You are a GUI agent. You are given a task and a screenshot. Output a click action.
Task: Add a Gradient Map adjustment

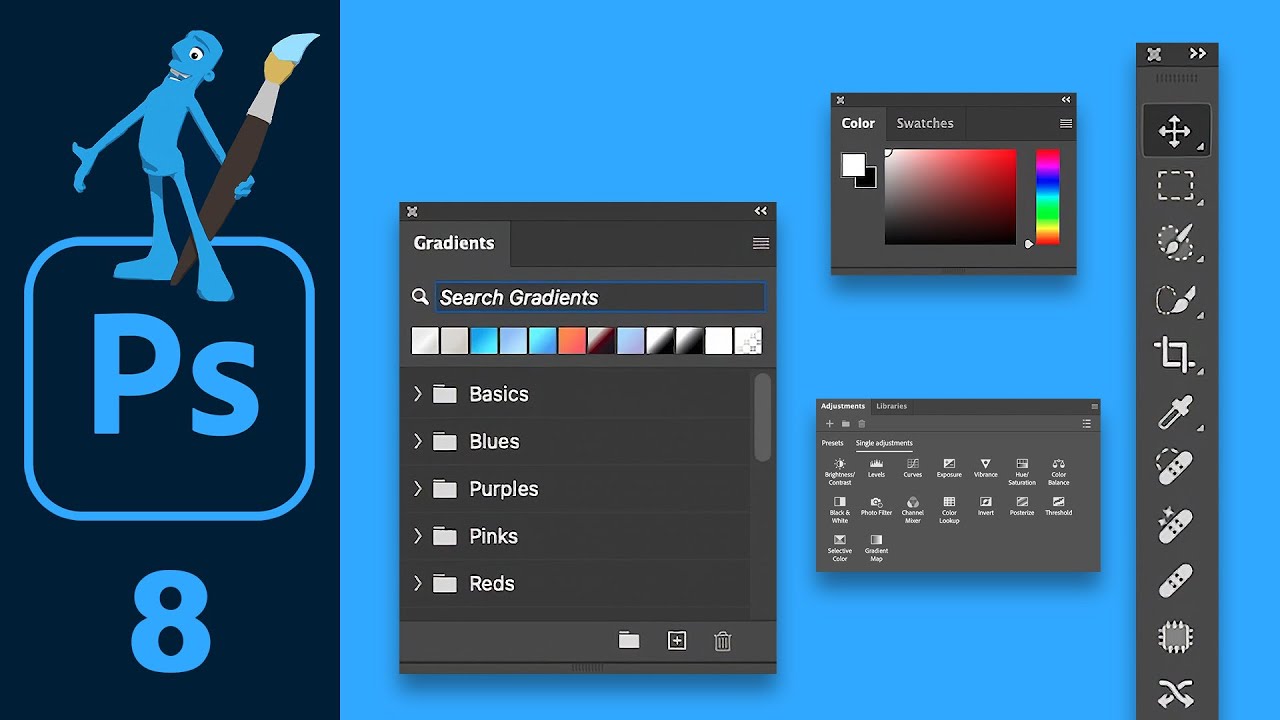(876, 548)
